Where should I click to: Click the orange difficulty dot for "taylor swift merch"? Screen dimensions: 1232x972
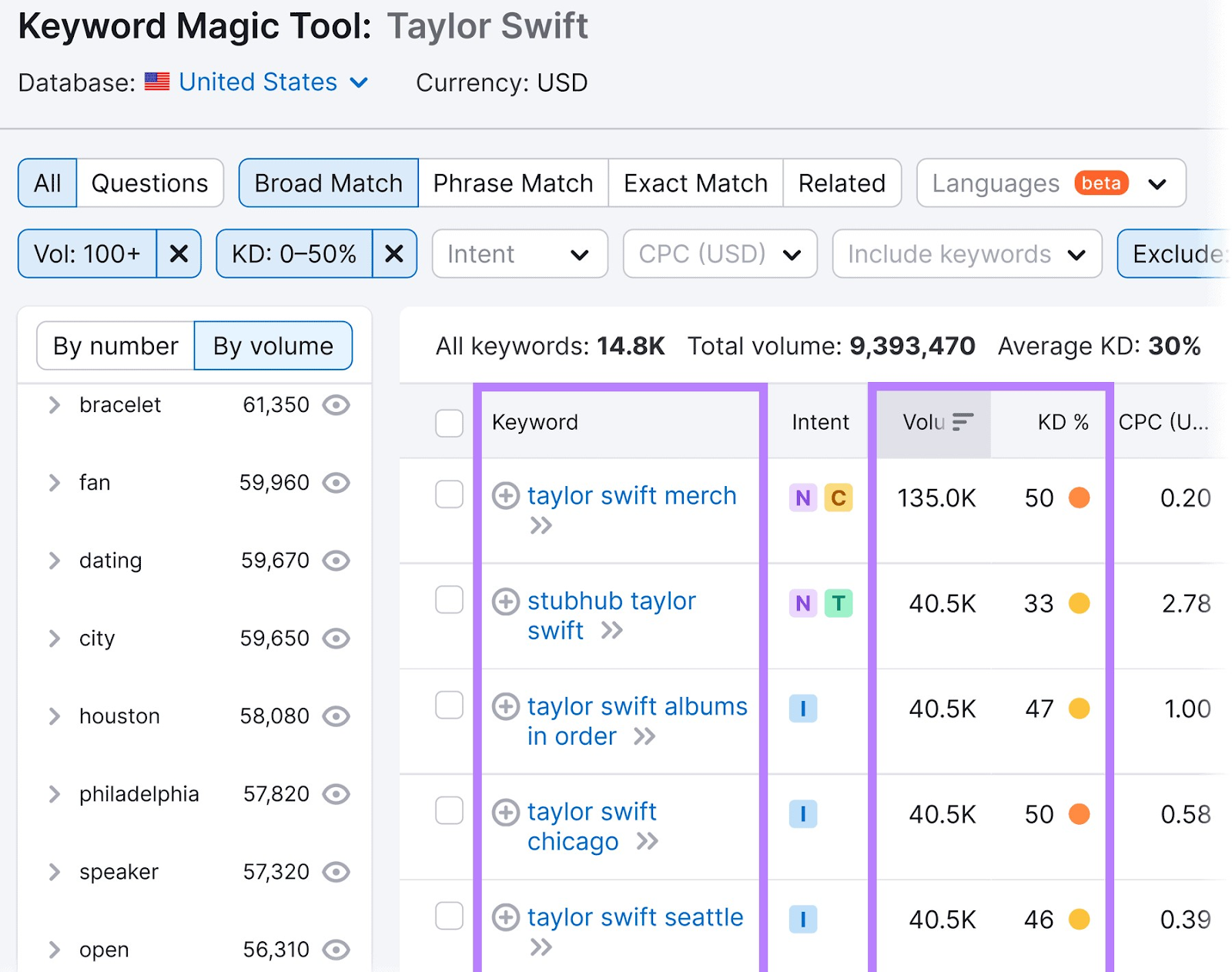click(x=1081, y=498)
